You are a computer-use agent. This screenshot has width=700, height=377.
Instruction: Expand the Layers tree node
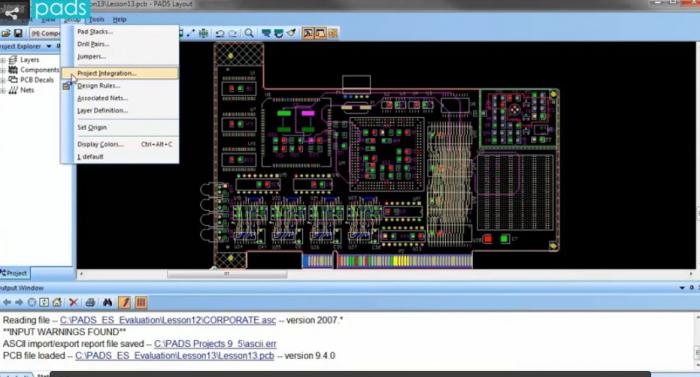click(3, 60)
